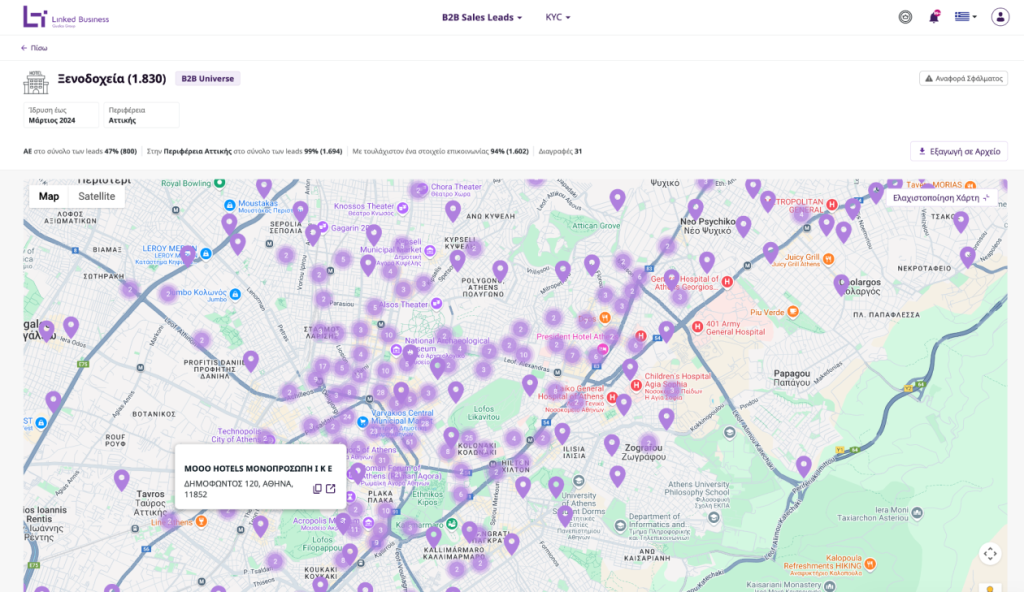Open the Greek flag language selector

click(966, 17)
